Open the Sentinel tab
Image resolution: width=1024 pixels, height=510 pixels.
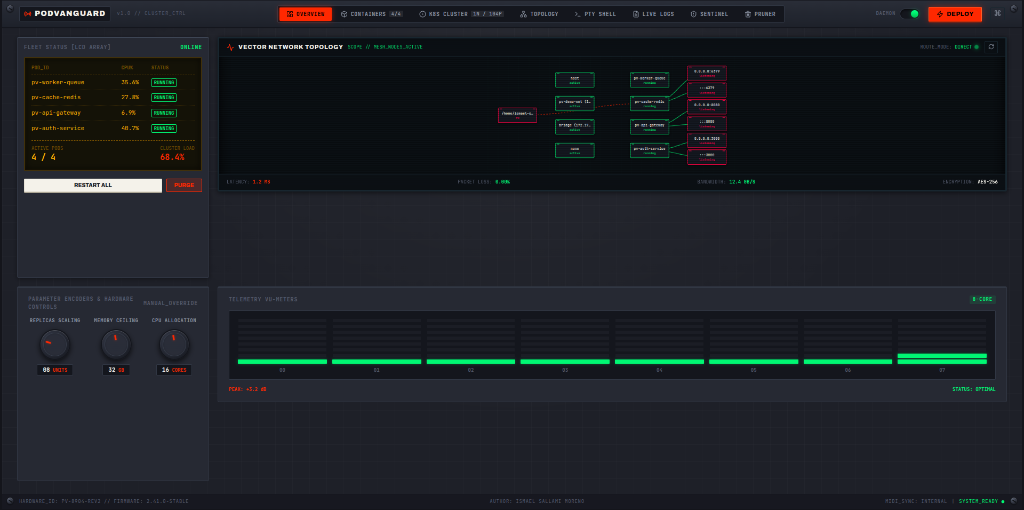point(709,14)
